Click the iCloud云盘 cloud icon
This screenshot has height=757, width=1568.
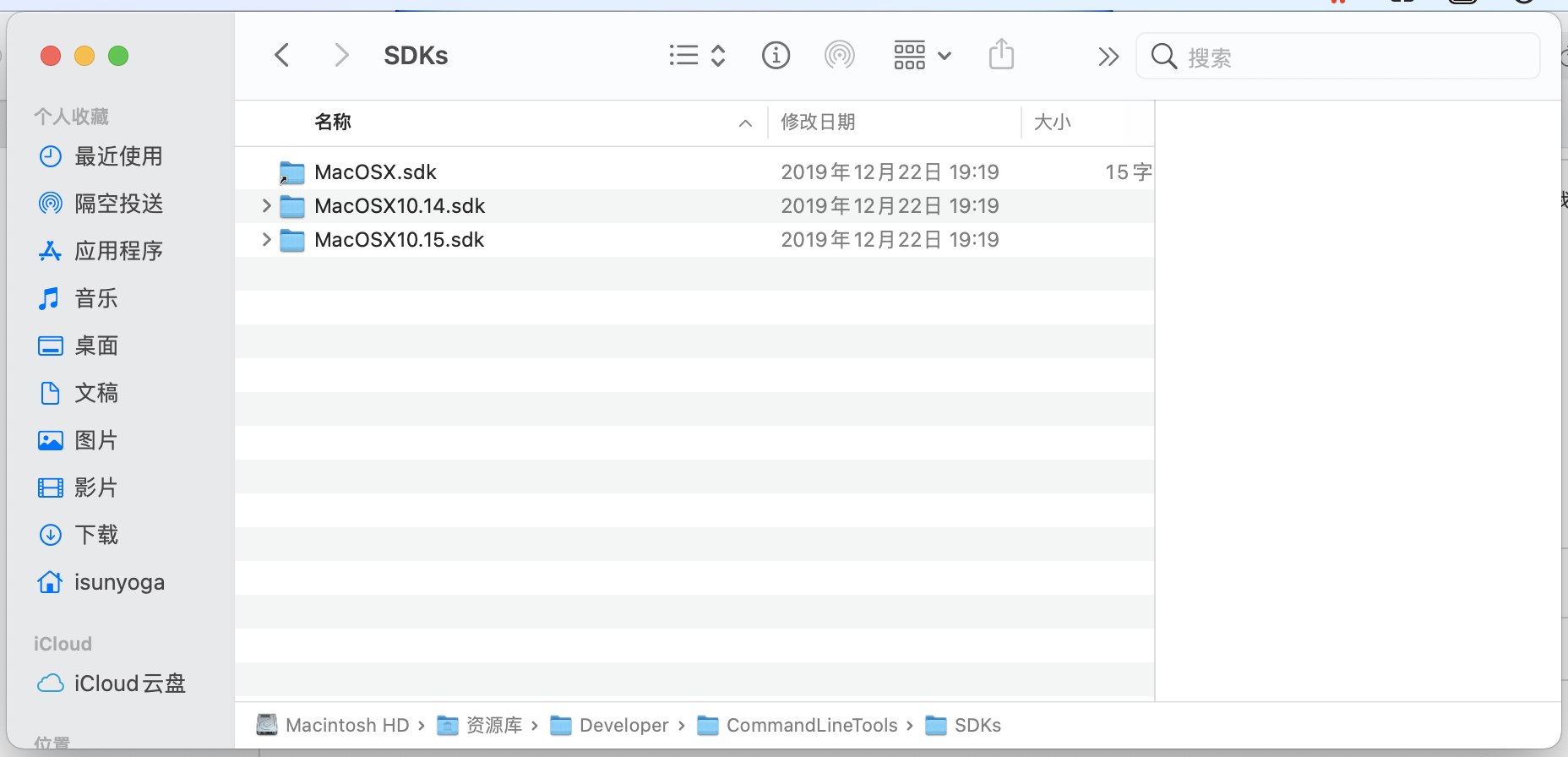[x=51, y=683]
